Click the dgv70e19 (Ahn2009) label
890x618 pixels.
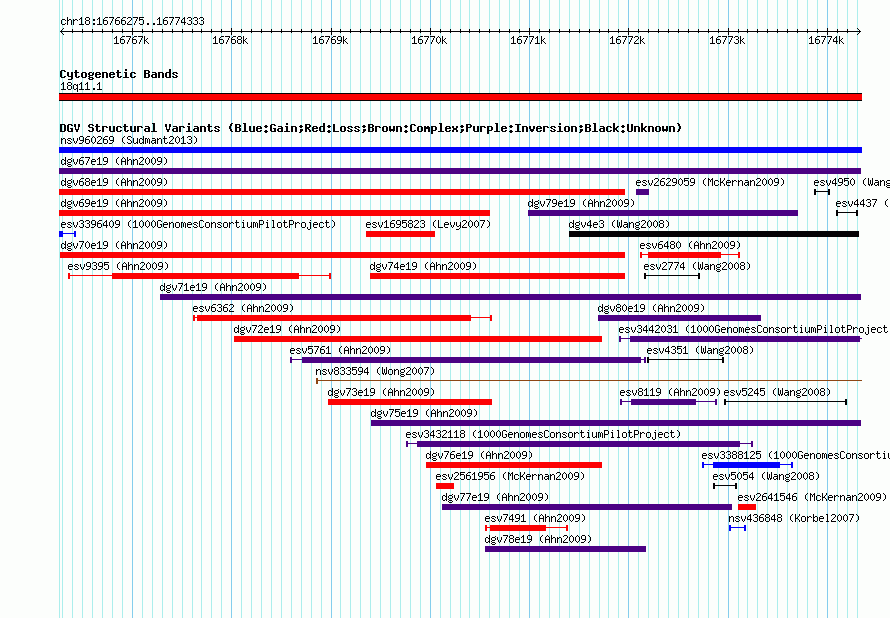coord(114,245)
